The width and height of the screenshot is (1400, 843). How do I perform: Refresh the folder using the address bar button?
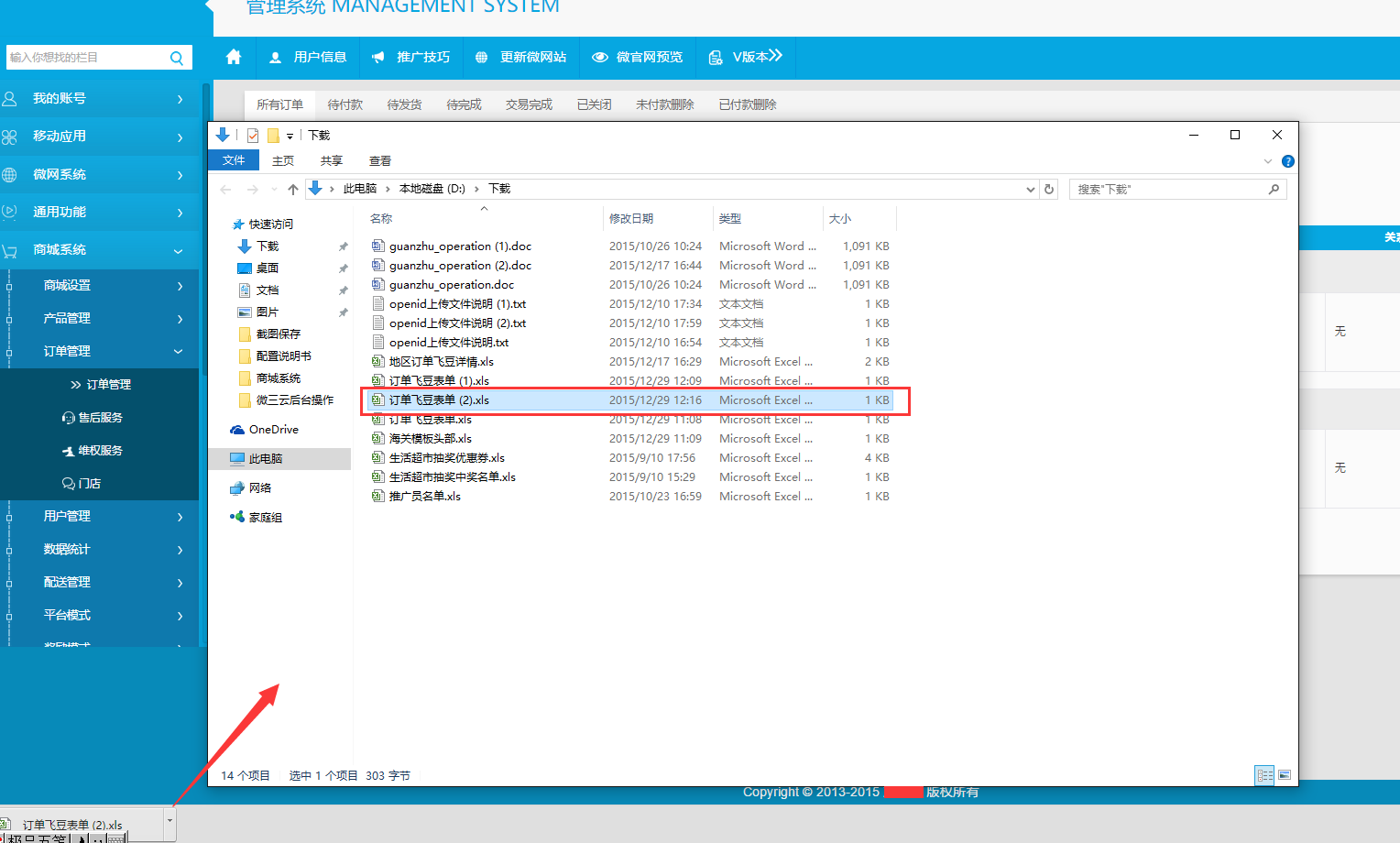tap(1049, 189)
